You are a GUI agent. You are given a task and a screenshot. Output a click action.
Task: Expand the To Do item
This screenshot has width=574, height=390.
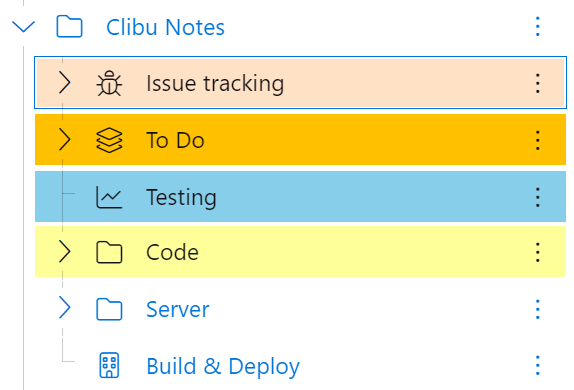pyautogui.click(x=64, y=140)
